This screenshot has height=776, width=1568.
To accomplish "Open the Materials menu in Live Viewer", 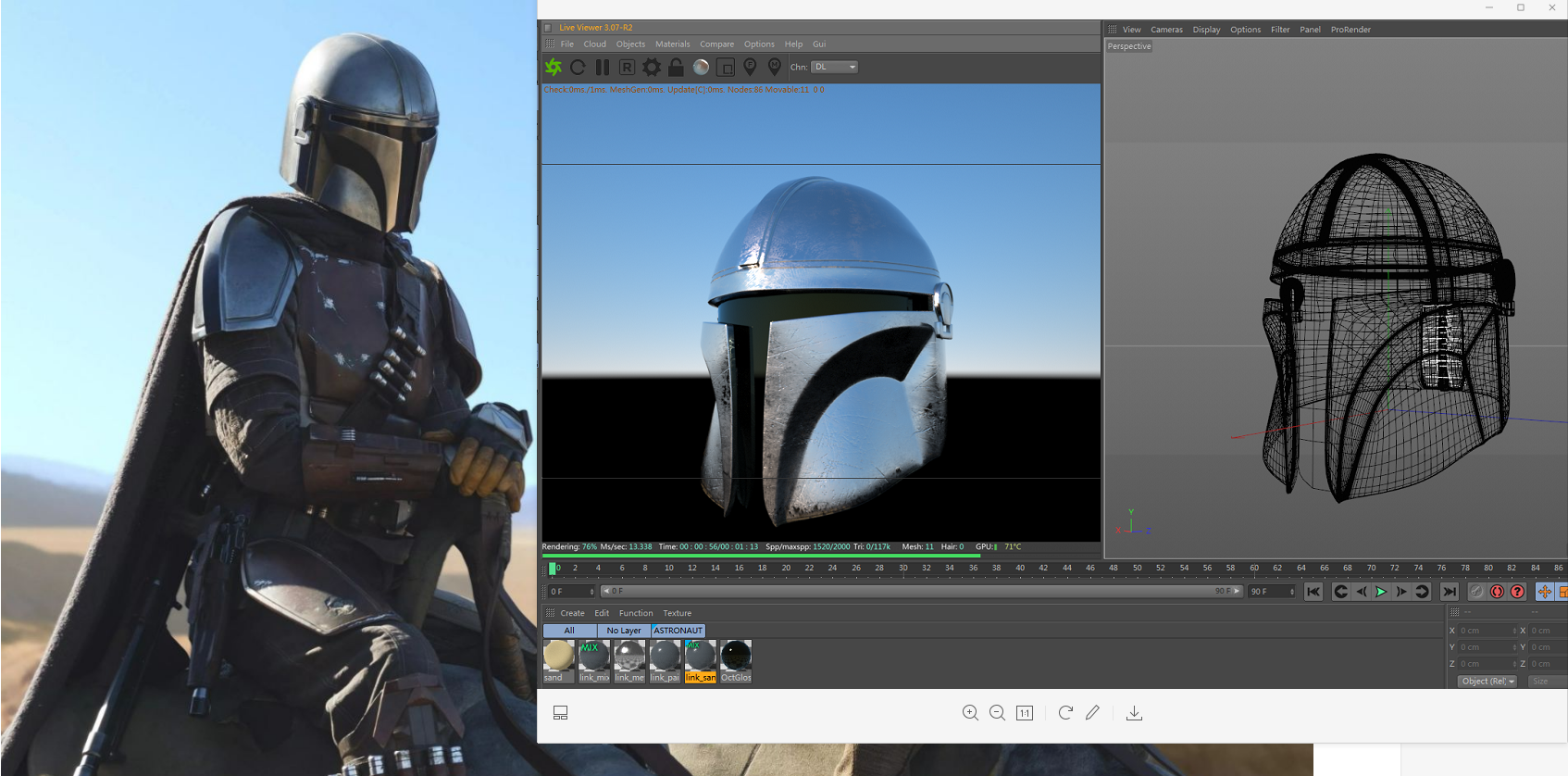I will point(672,44).
